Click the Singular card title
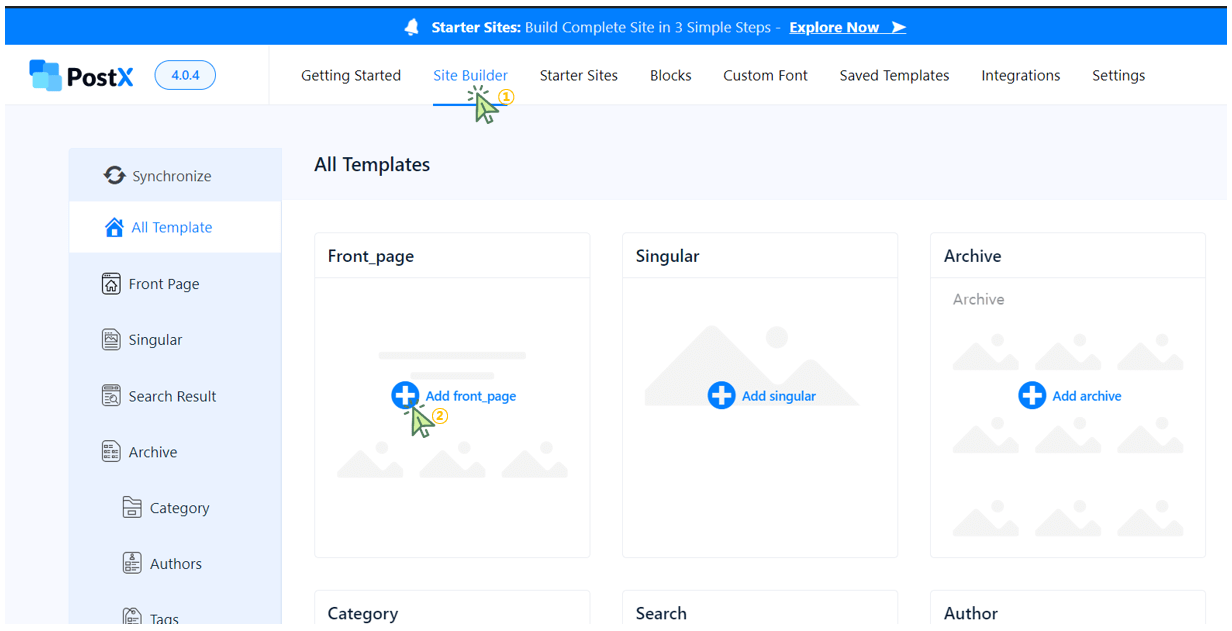This screenshot has width=1232, height=631. pos(668,256)
